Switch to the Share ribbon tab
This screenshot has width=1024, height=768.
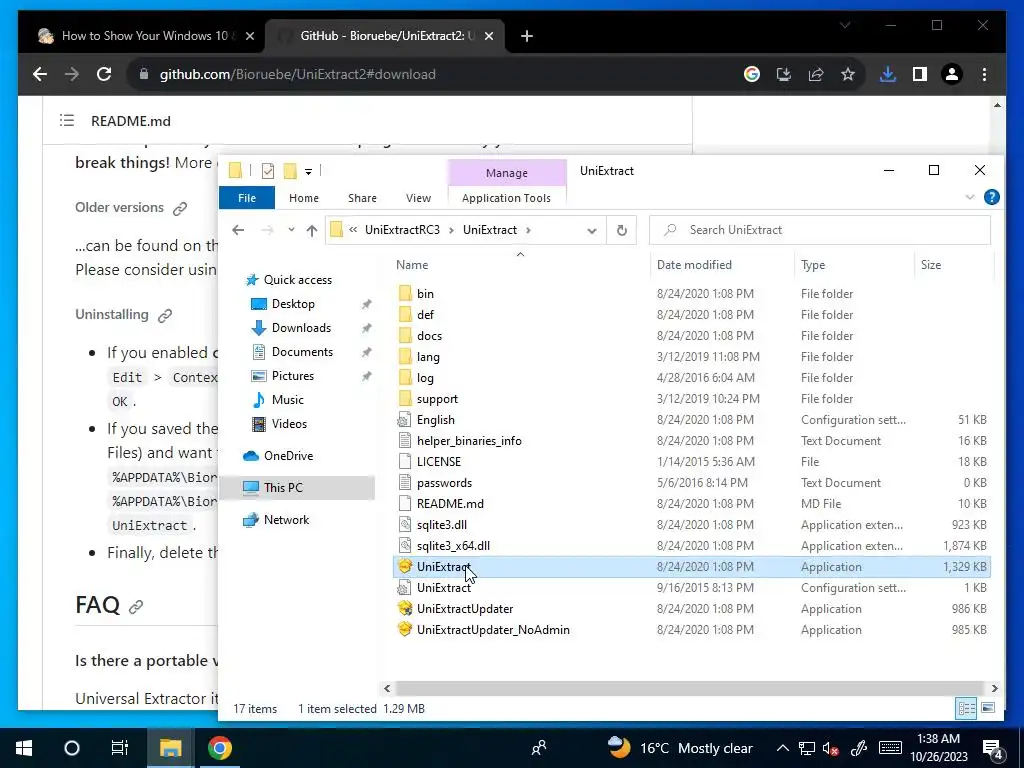click(x=362, y=198)
